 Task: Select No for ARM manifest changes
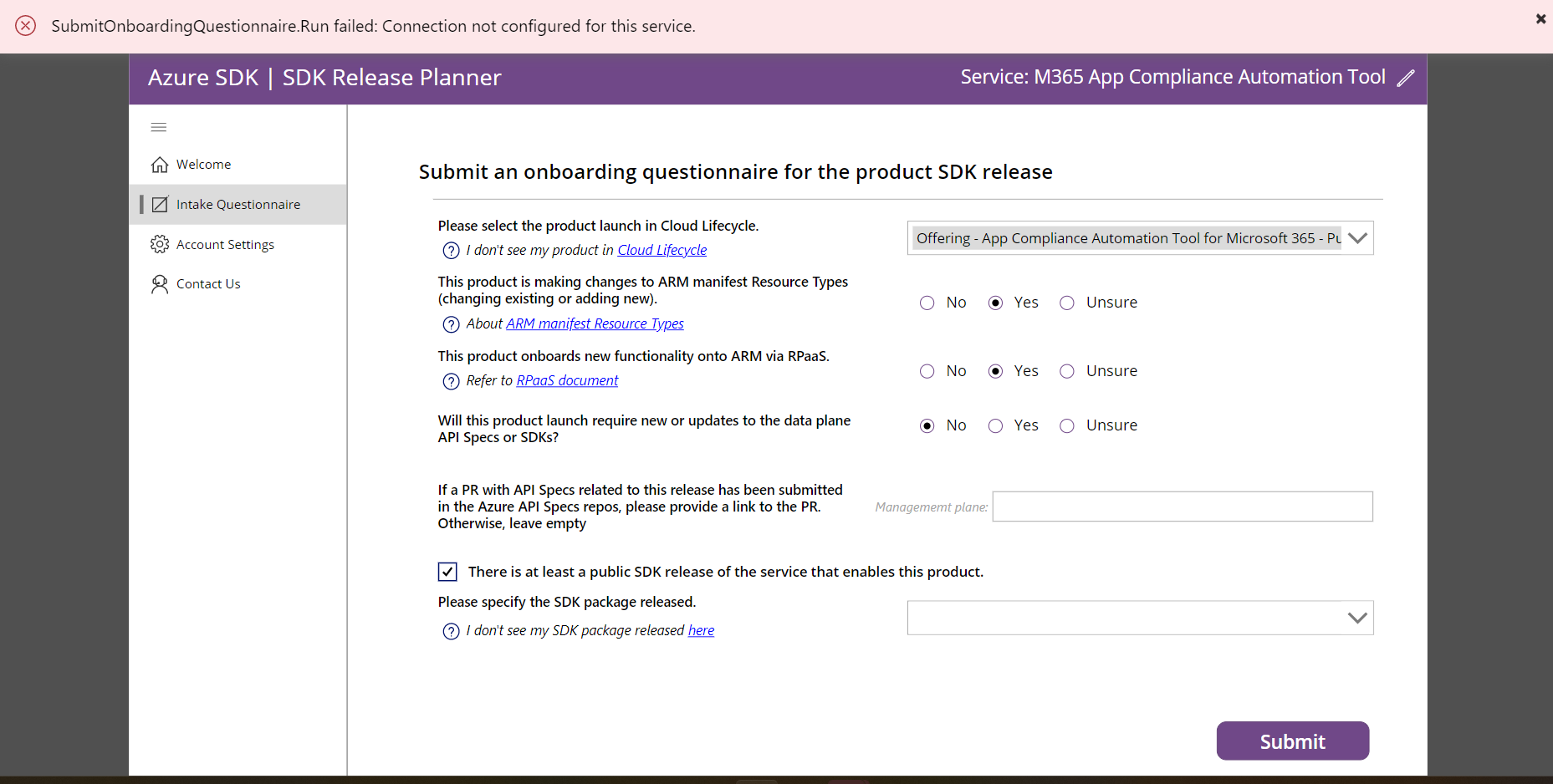click(x=927, y=303)
